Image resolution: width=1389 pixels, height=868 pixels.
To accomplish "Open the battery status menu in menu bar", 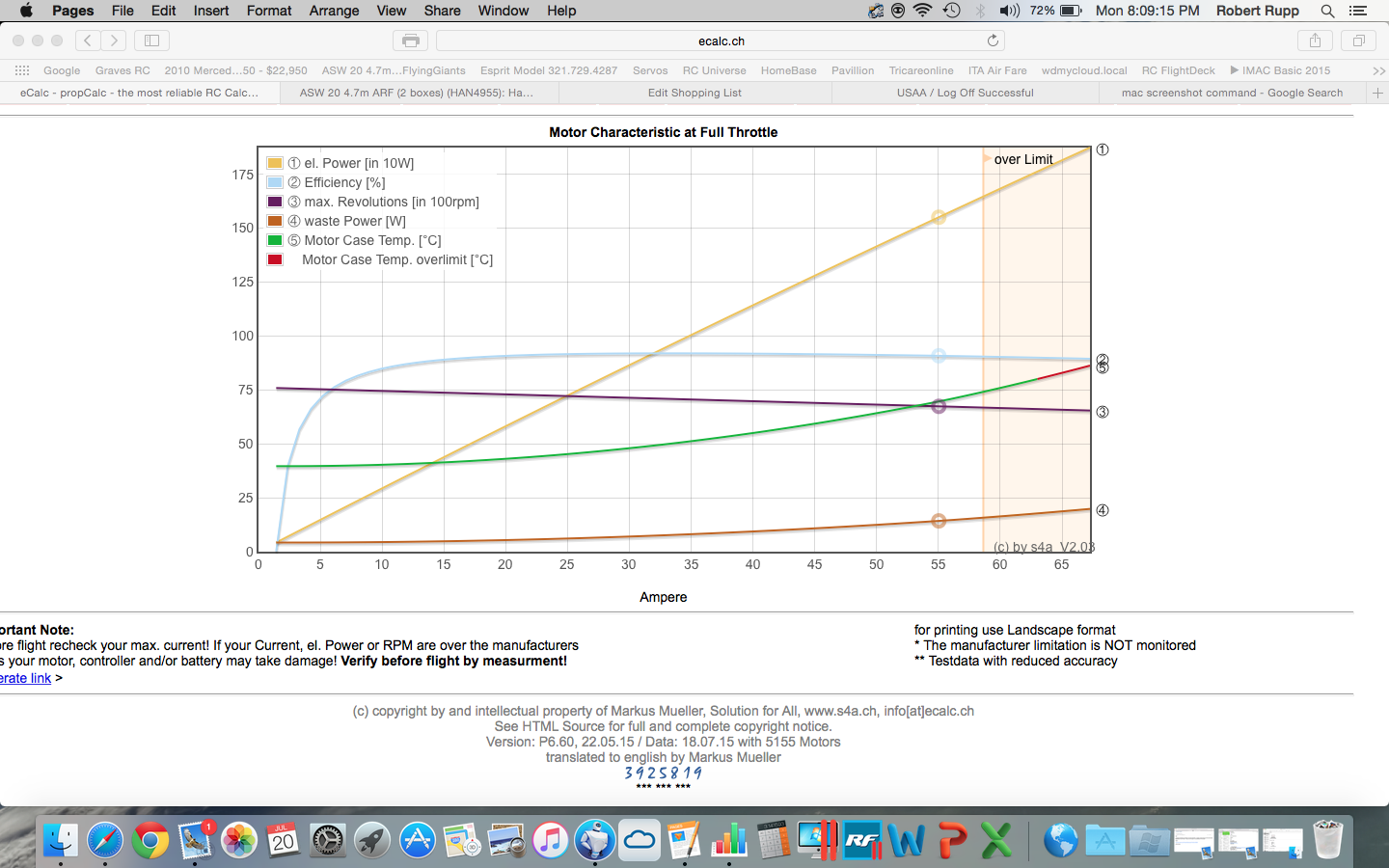I will click(1071, 11).
